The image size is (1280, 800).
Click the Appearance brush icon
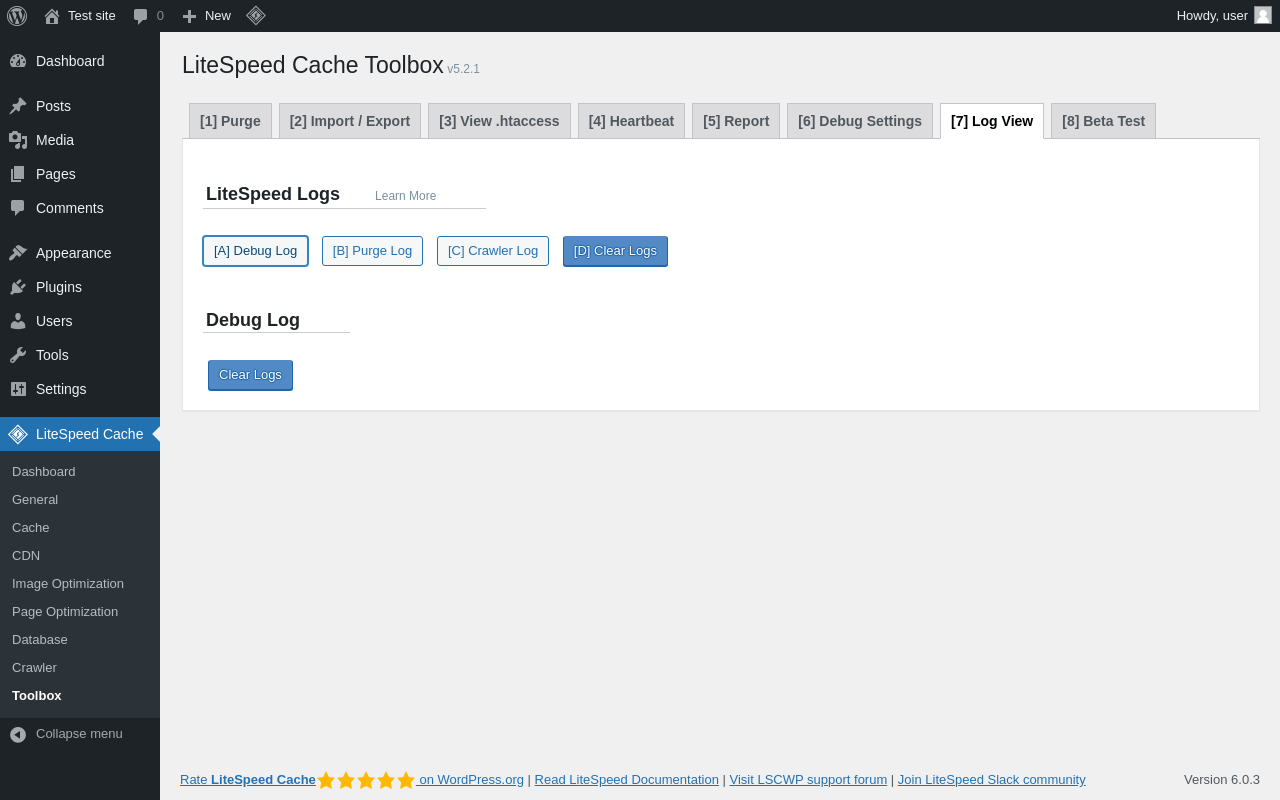tap(18, 253)
